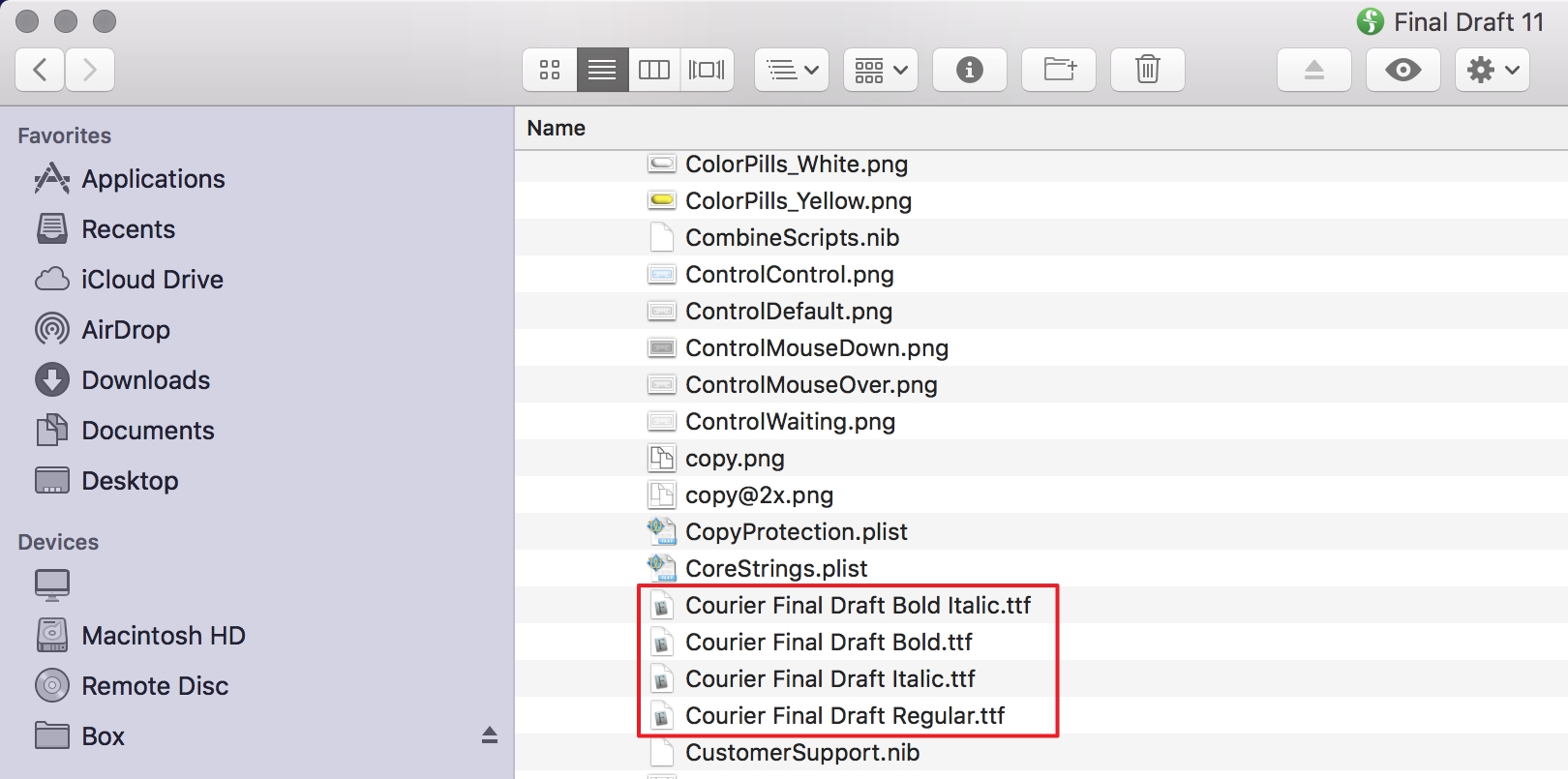The width and height of the screenshot is (1568, 779).
Task: Select Courier Final Draft Bold.ttf
Action: 829,643
